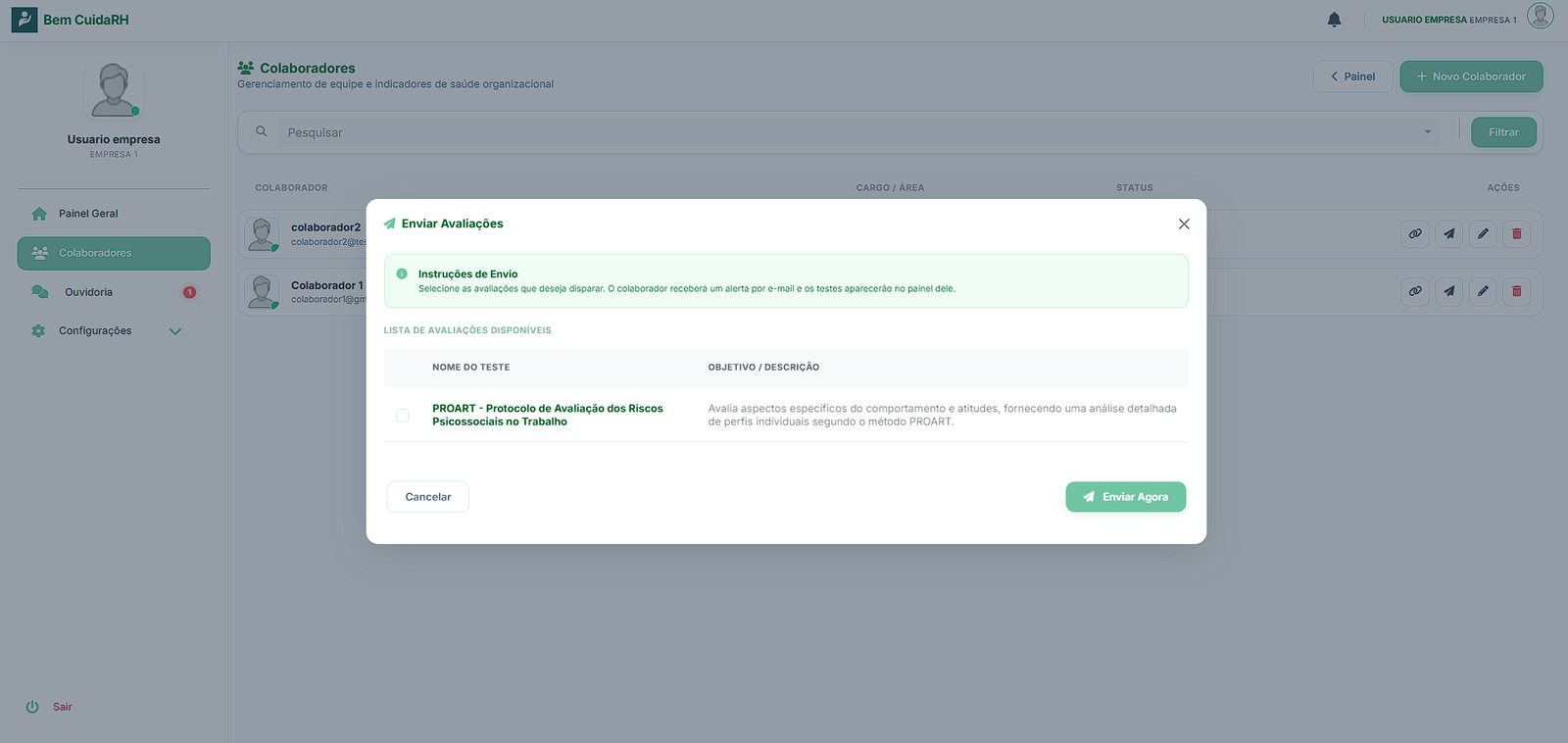Click the Pesquisar search input field
Viewport: 1568px width, 743px height.
(843, 132)
